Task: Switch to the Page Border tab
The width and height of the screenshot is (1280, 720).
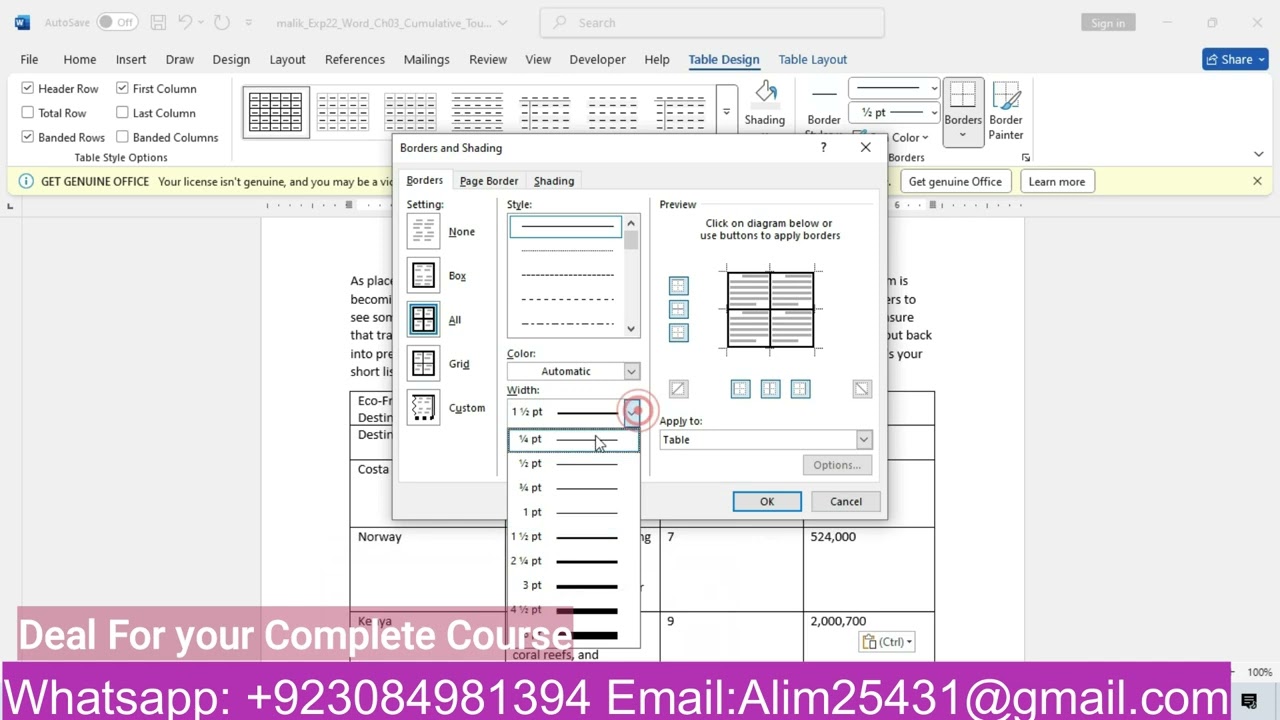Action: (x=489, y=181)
